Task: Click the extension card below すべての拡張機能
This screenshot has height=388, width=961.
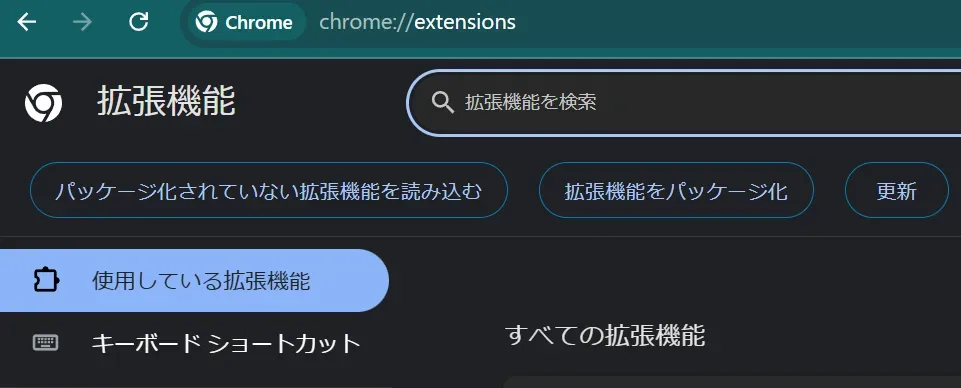Action: [x=732, y=382]
